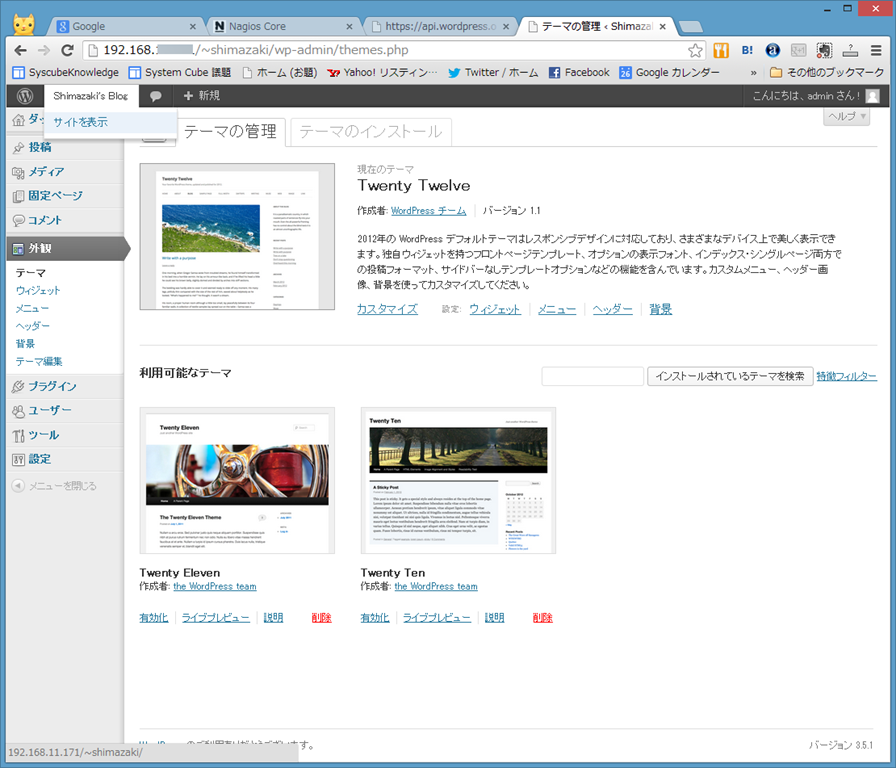Open the System Cube 課題 bookmark

pyautogui.click(x=180, y=73)
